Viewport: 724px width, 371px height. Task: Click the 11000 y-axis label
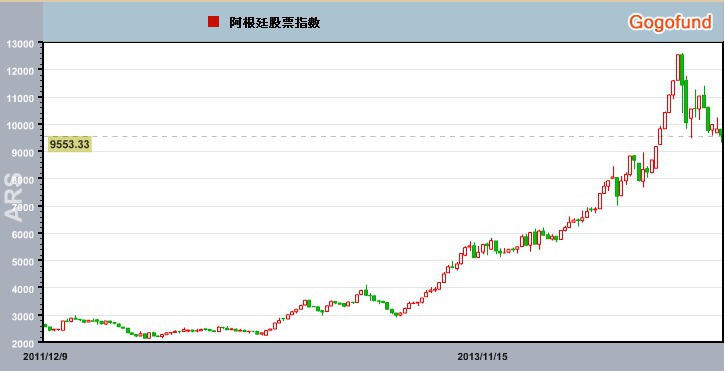tap(20, 98)
